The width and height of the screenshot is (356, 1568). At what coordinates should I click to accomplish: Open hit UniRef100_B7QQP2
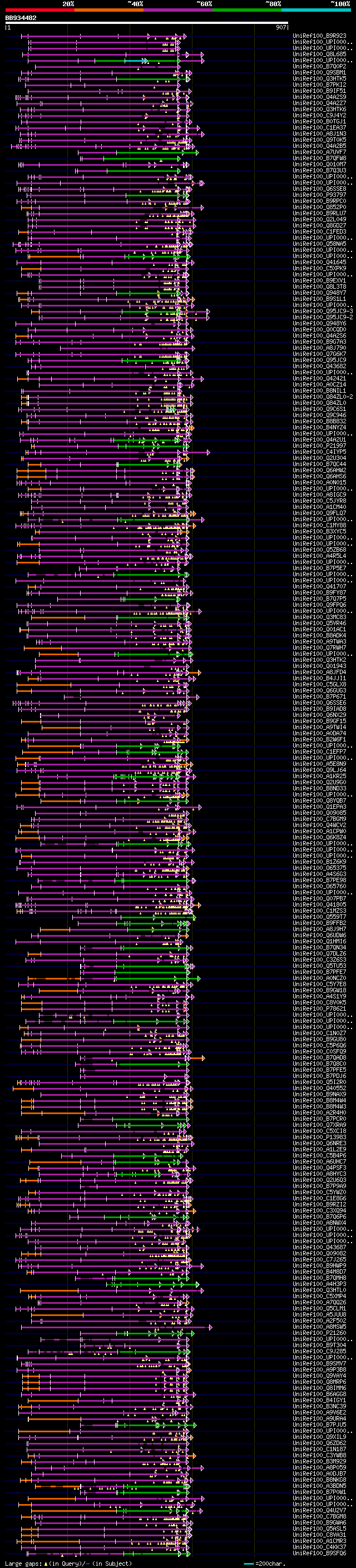point(319,66)
